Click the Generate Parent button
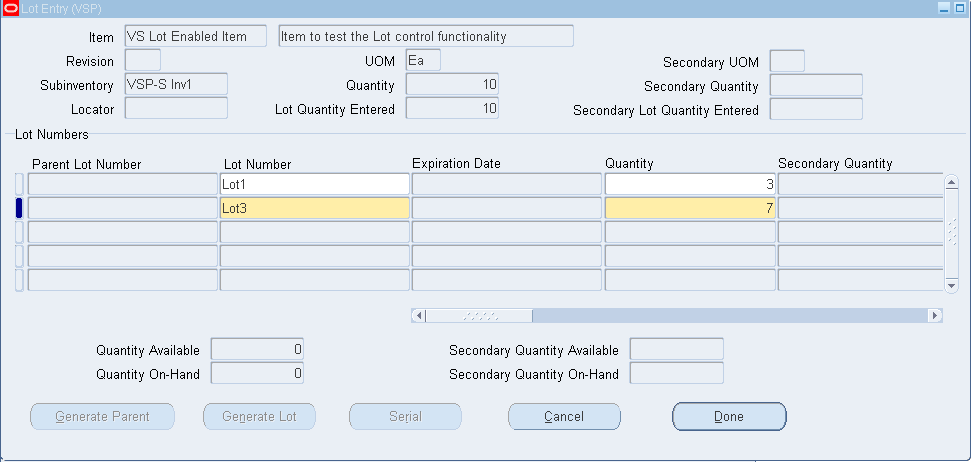Image resolution: width=971 pixels, height=462 pixels. tap(102, 417)
